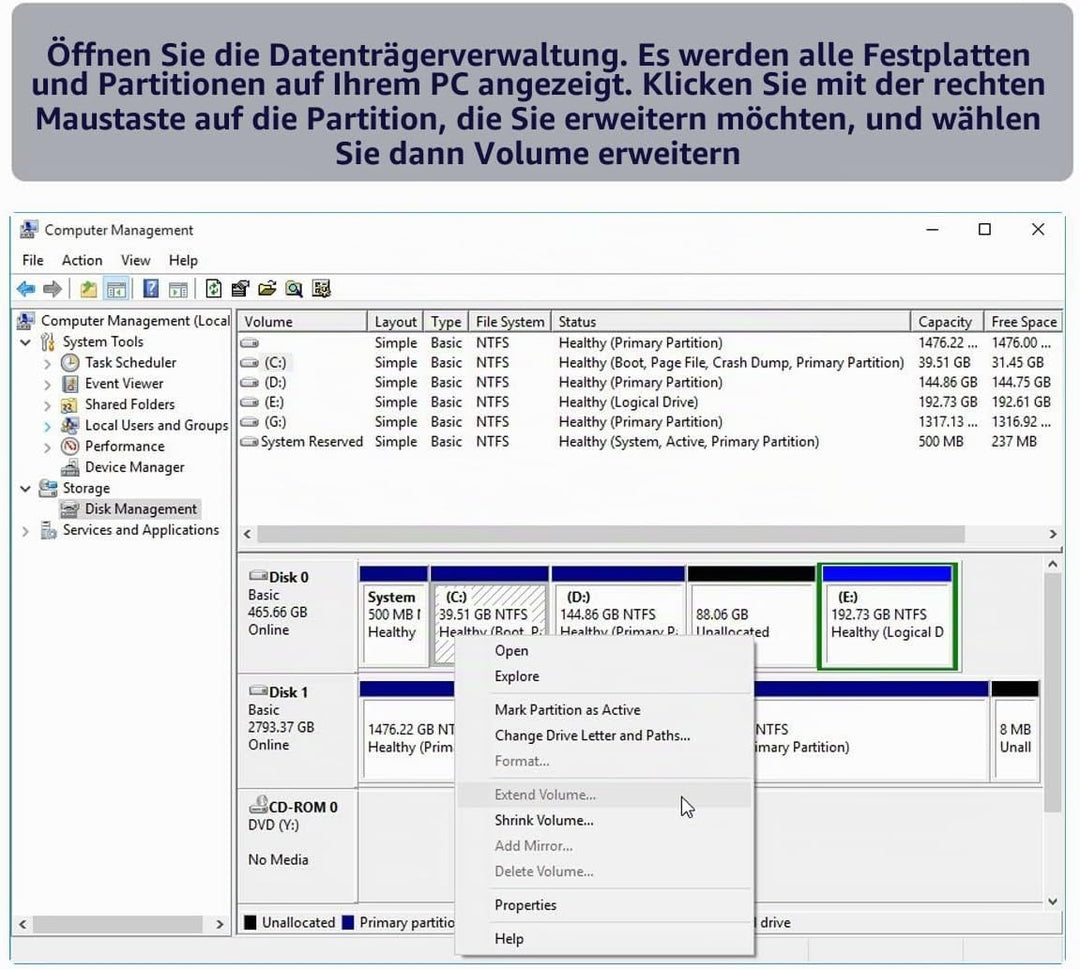Open the Action menu

tap(82, 260)
